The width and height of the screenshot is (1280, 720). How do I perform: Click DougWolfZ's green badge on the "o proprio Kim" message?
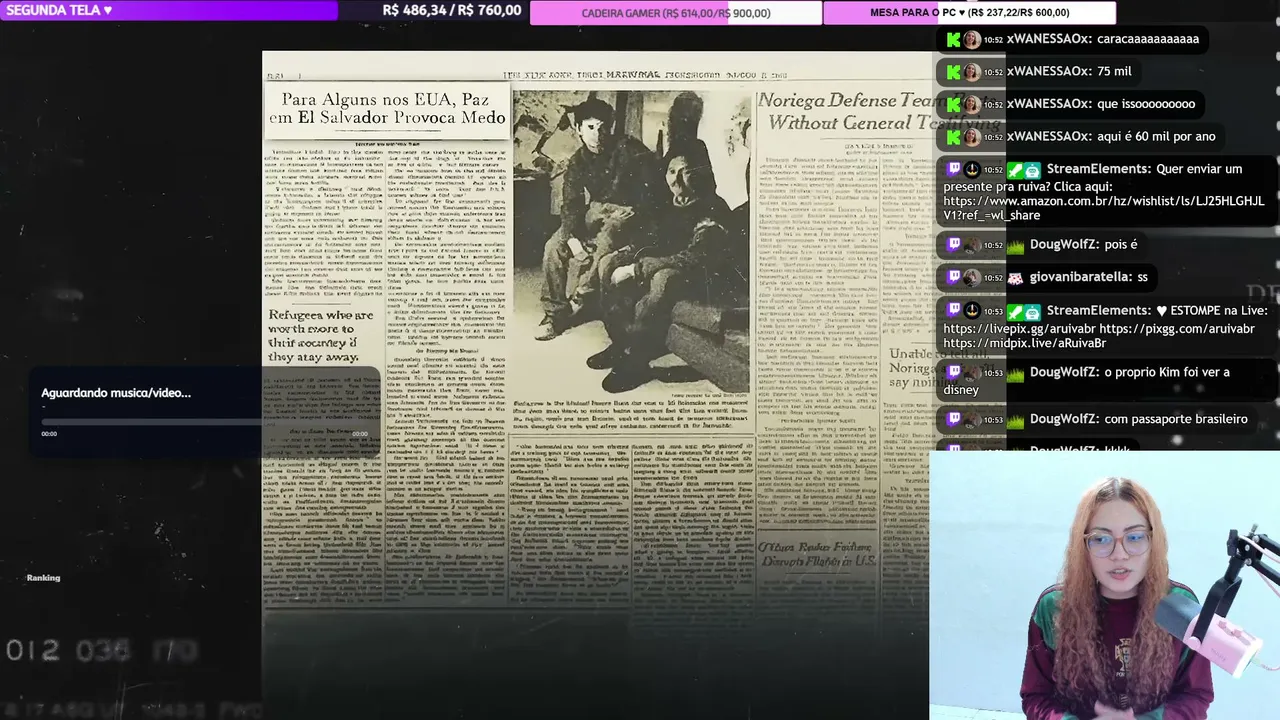coord(1015,374)
